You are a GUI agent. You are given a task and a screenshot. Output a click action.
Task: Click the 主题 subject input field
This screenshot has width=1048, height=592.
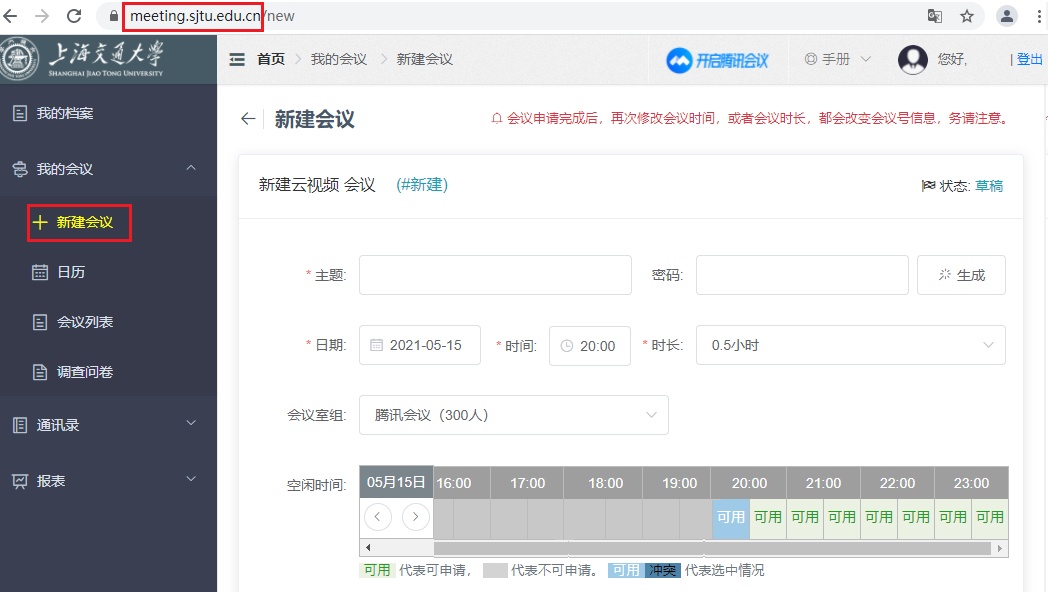495,275
